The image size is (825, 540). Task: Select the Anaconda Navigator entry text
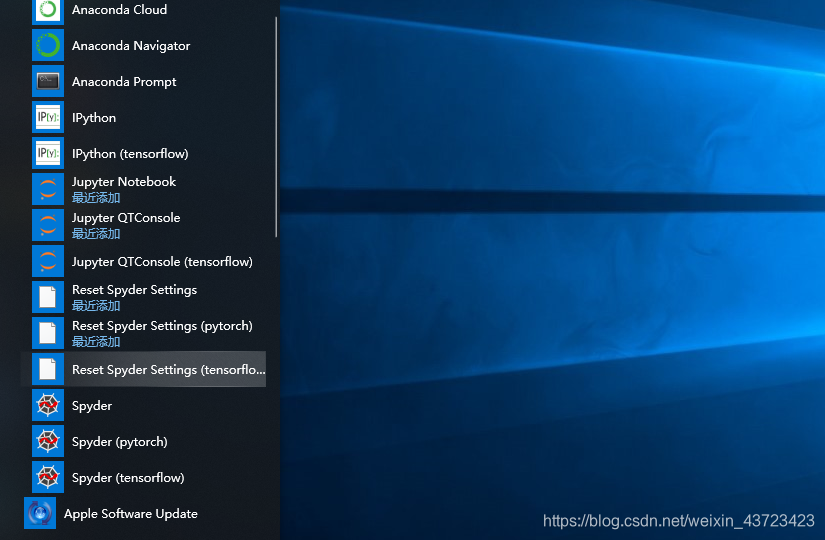click(x=131, y=46)
